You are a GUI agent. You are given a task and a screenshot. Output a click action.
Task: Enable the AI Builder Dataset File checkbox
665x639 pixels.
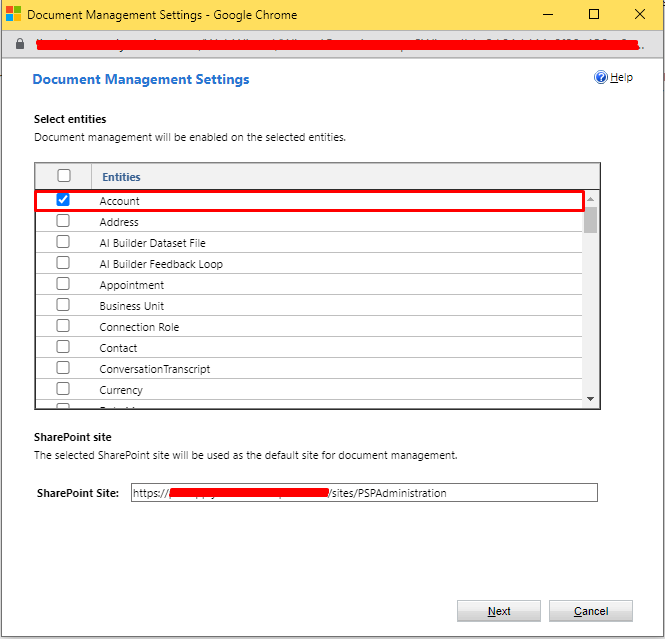63,242
